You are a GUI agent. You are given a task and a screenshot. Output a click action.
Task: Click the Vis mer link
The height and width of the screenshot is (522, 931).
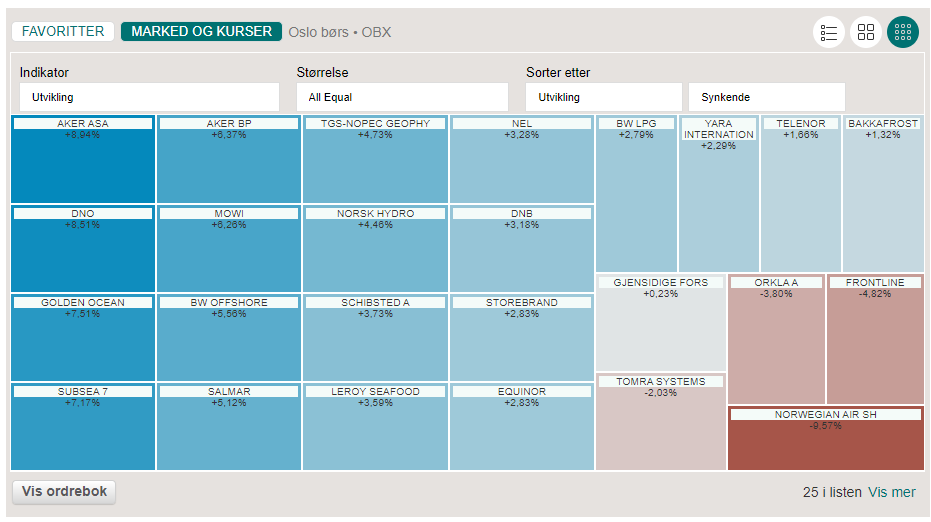pos(891,492)
